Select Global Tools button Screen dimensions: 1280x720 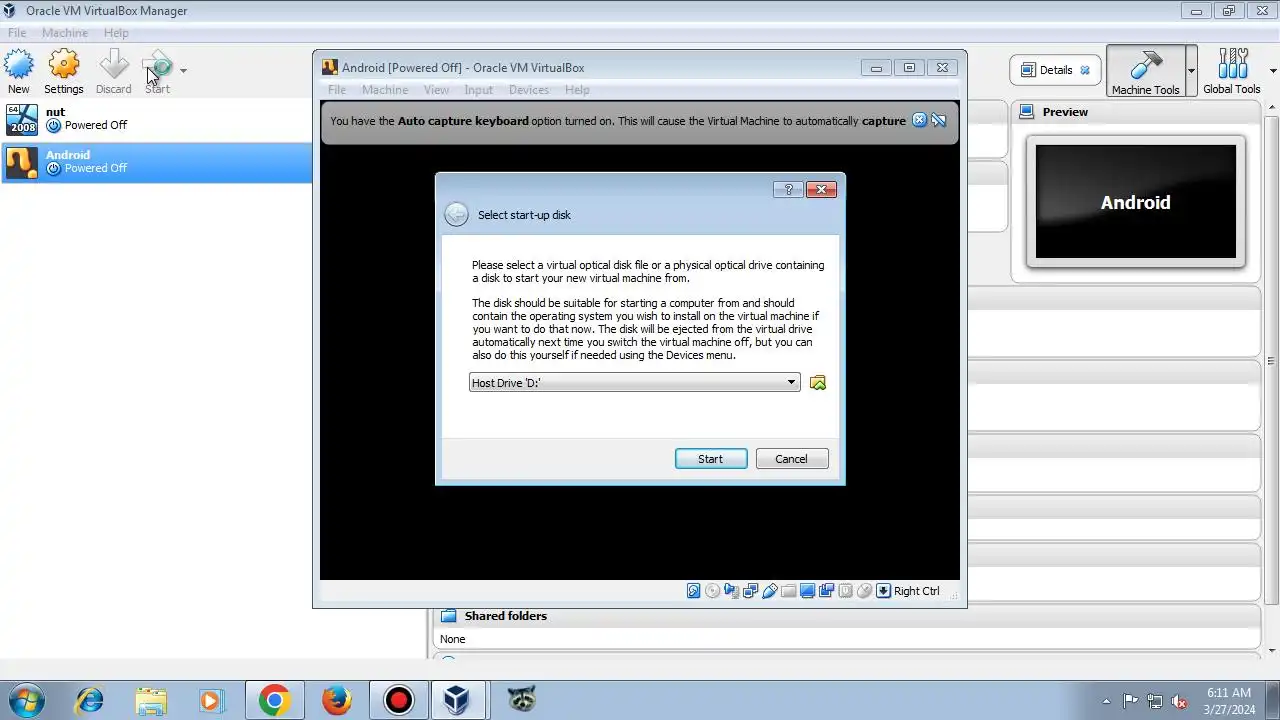pyautogui.click(x=1232, y=70)
